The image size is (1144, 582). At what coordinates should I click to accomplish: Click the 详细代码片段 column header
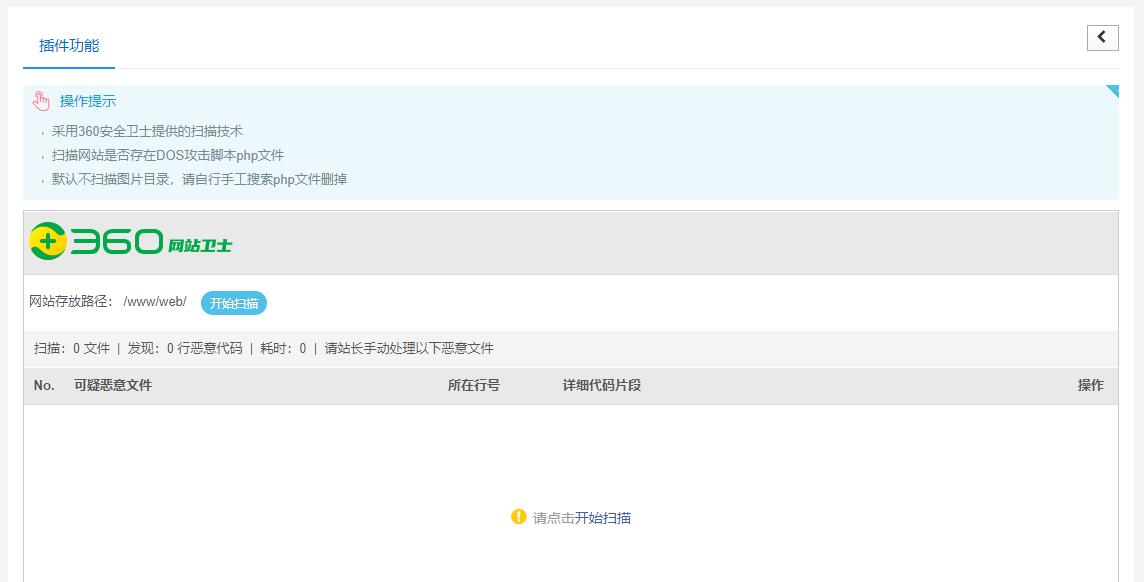602,386
